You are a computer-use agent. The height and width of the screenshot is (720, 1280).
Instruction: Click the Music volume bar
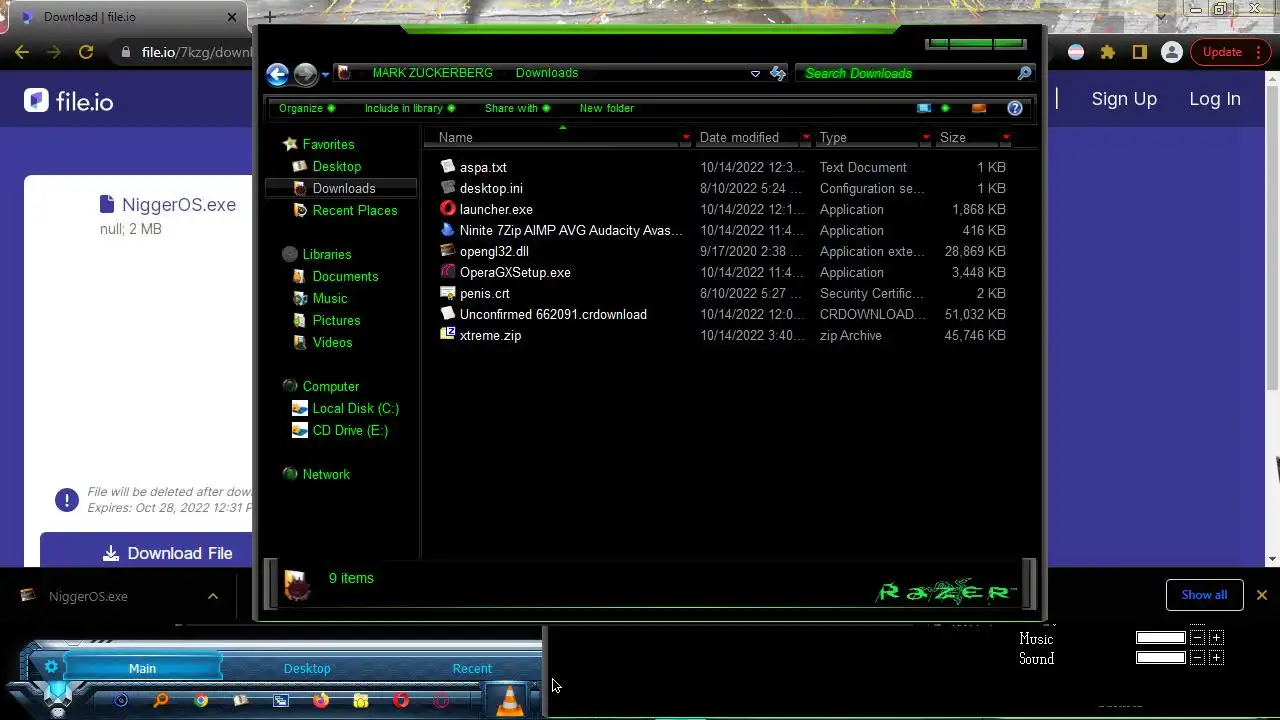pos(1161,638)
